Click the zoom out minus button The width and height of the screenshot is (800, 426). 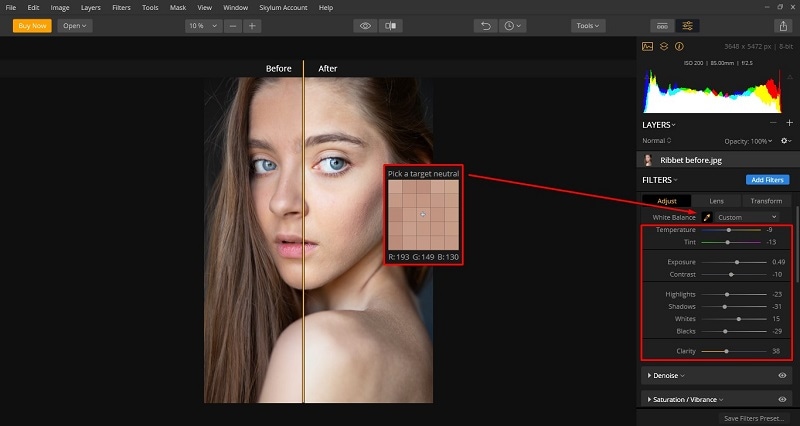(233, 26)
